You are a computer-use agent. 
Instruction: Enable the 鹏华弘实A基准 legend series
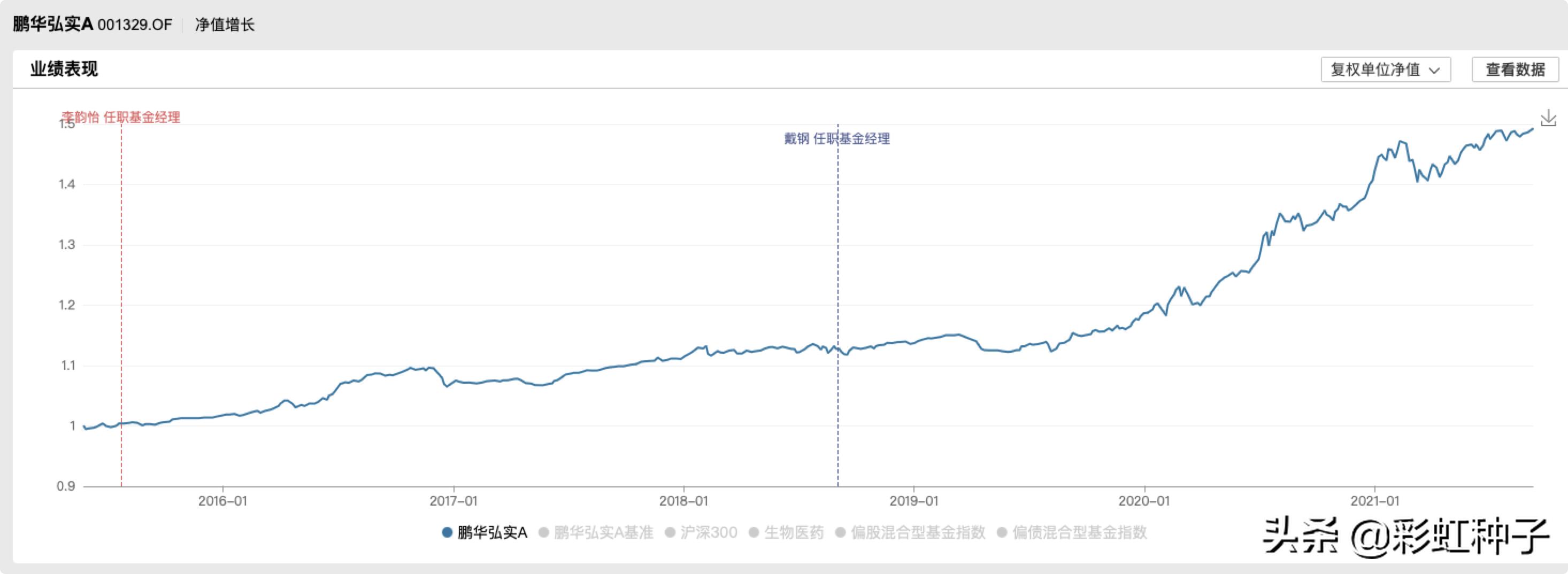coord(596,533)
